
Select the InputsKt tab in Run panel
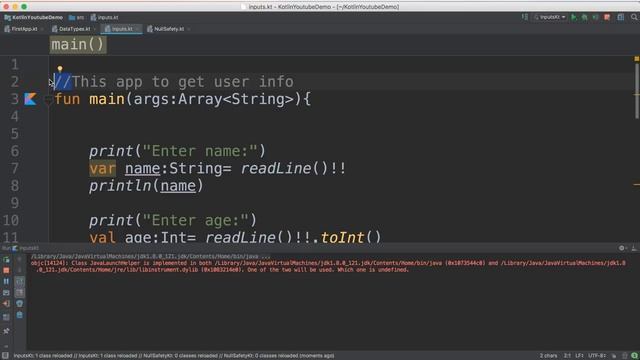pyautogui.click(x=25, y=248)
